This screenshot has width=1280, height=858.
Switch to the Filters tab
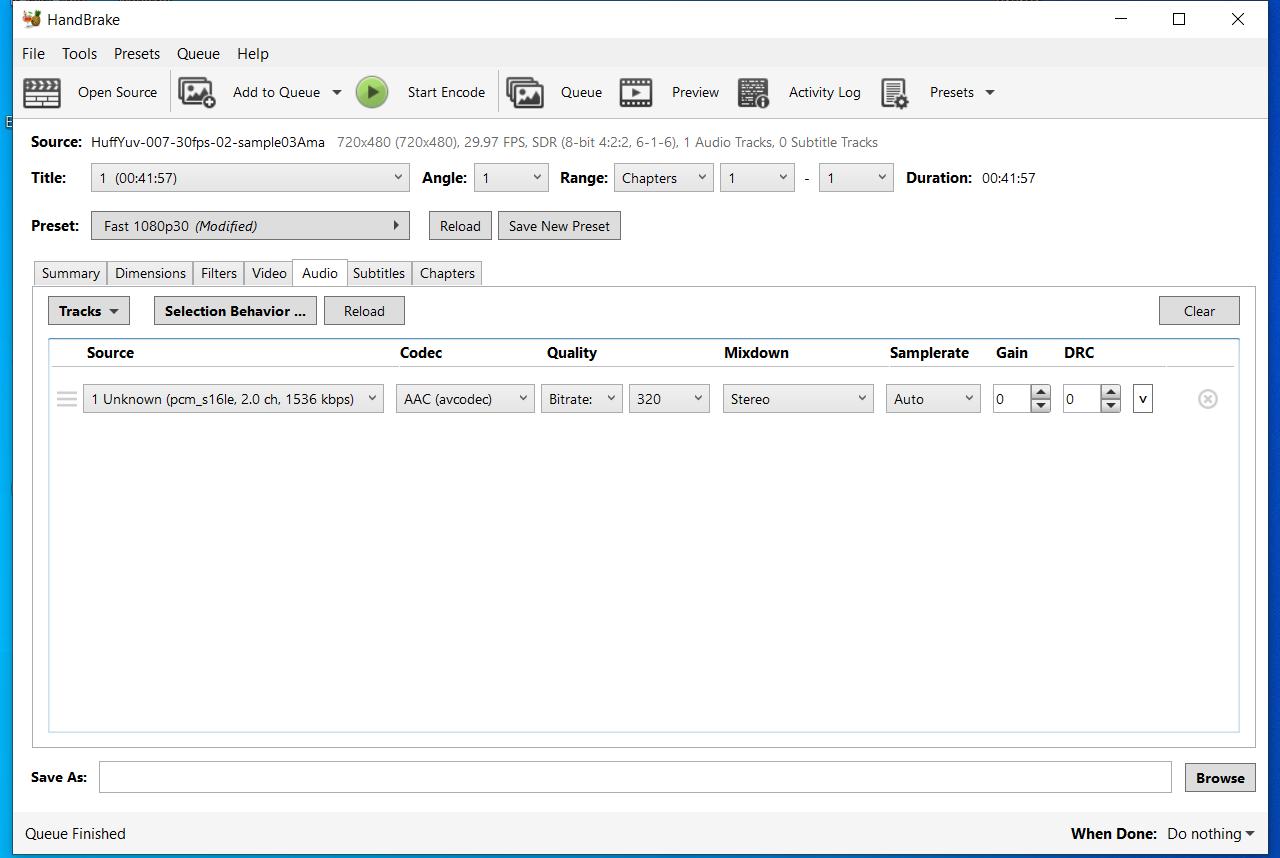click(219, 273)
